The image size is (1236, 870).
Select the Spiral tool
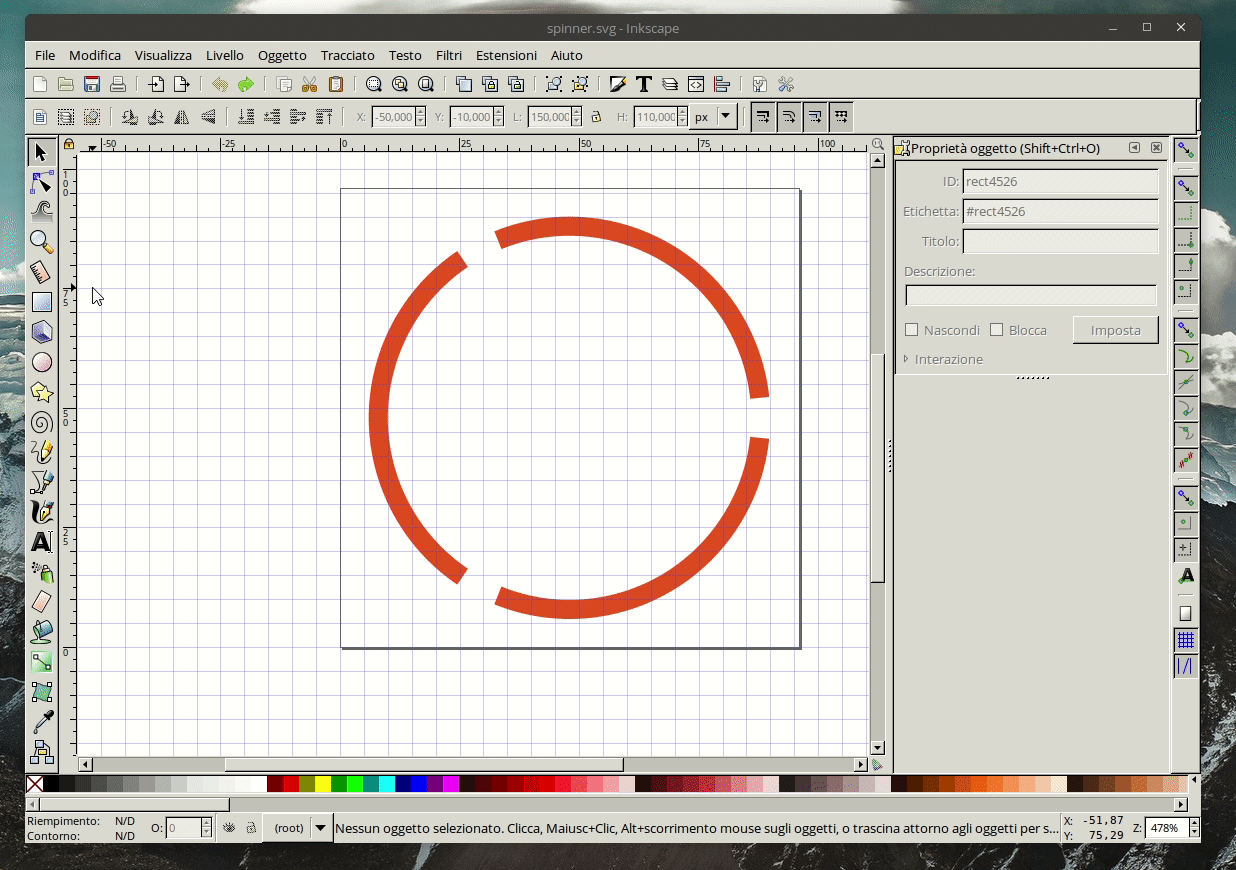(41, 422)
